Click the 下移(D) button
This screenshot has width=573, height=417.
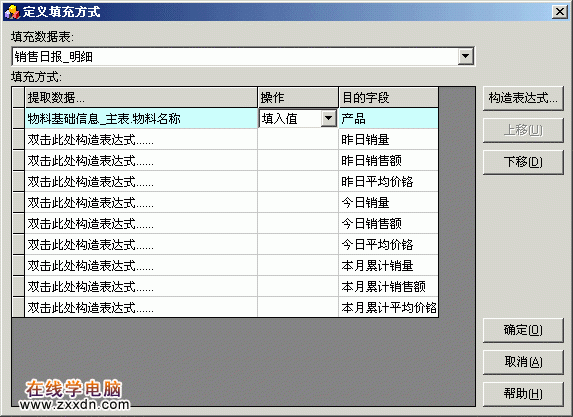pyautogui.click(x=523, y=162)
